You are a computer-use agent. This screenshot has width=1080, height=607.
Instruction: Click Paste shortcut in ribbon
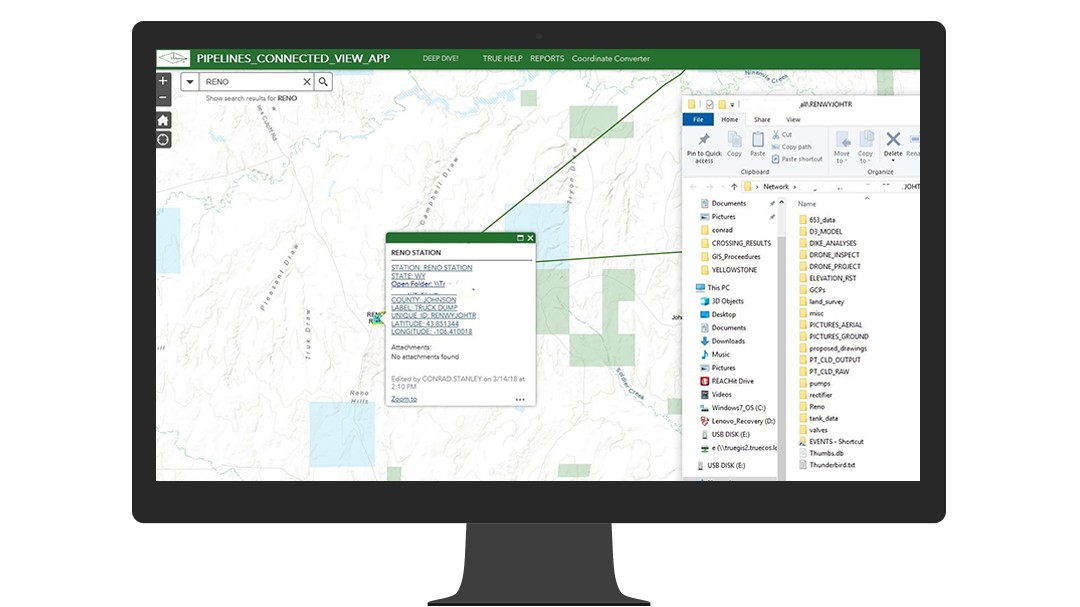[797, 159]
